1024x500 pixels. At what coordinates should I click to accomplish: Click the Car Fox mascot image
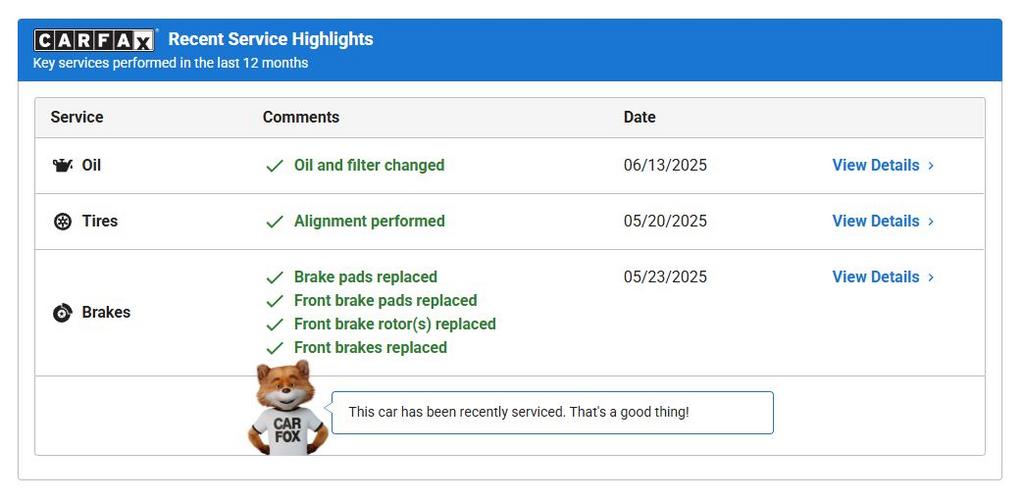click(x=287, y=410)
